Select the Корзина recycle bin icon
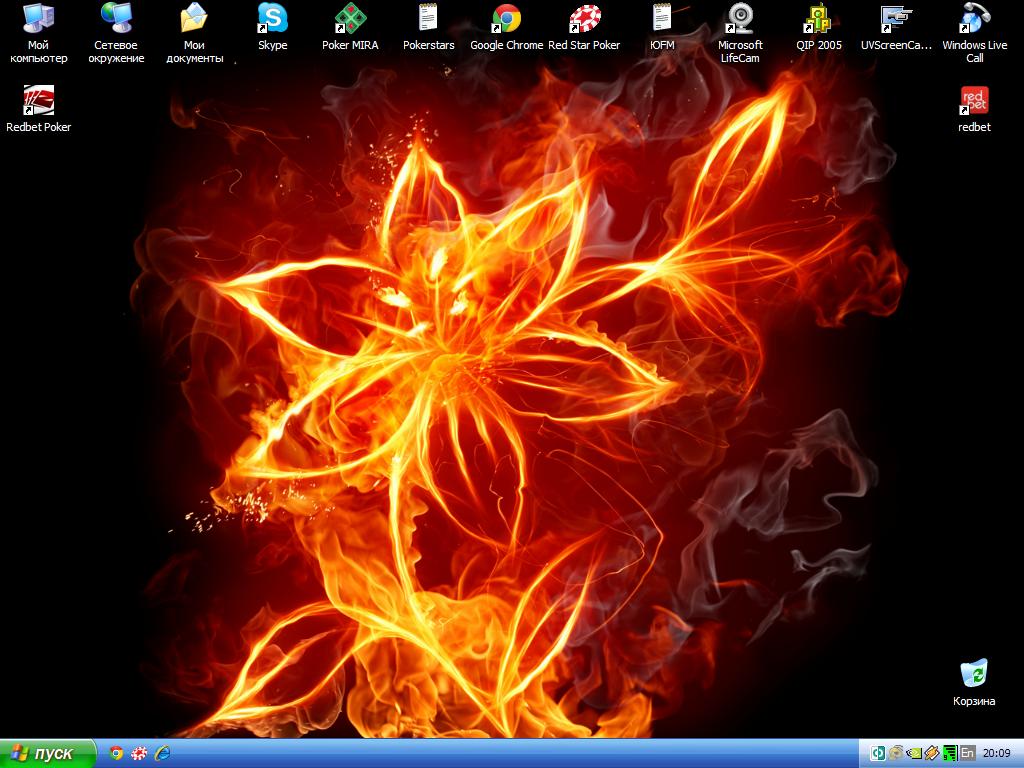1024x768 pixels. [x=974, y=673]
